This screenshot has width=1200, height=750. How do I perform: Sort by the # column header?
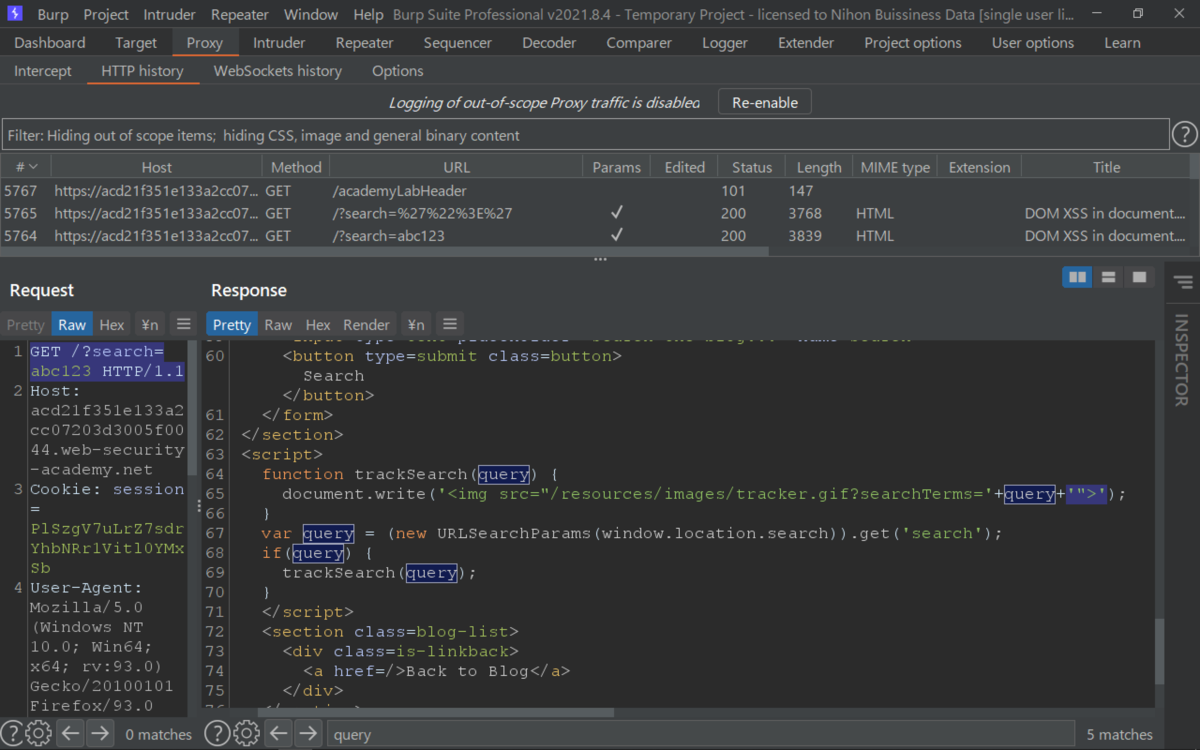pyautogui.click(x=26, y=167)
